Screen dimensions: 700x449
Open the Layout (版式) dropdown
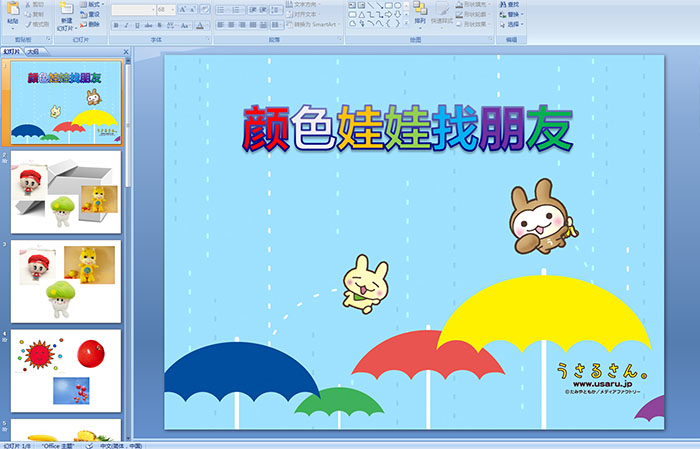(92, 4)
